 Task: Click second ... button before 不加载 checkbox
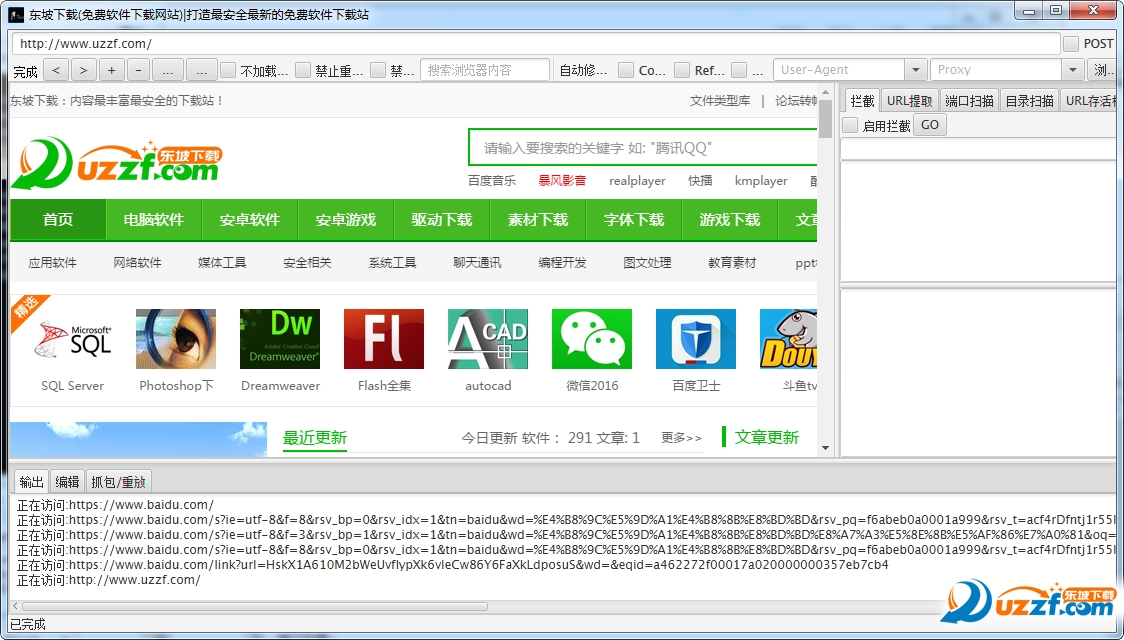pos(201,70)
